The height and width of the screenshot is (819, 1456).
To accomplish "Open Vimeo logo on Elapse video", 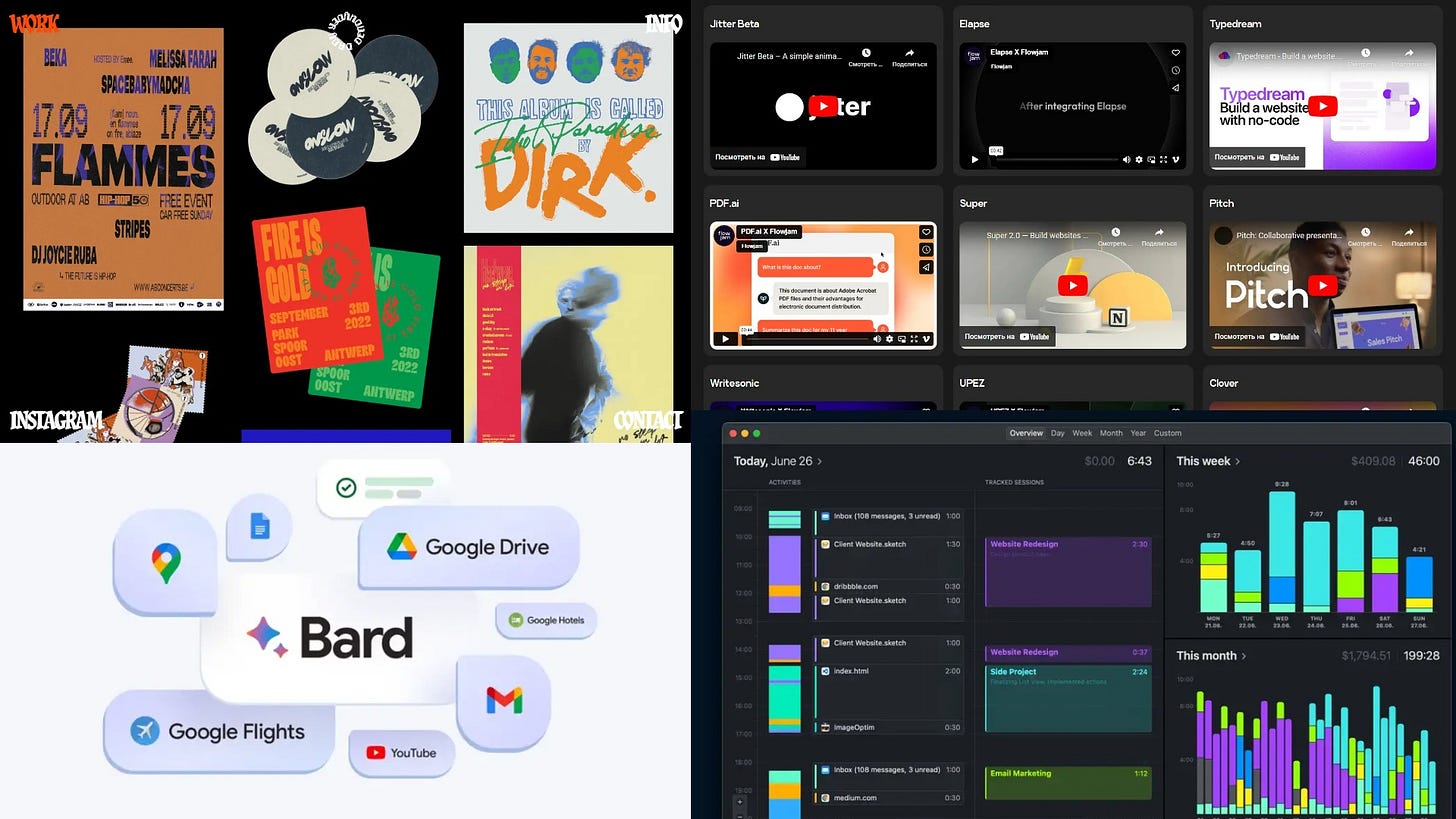I will [x=1176, y=160].
